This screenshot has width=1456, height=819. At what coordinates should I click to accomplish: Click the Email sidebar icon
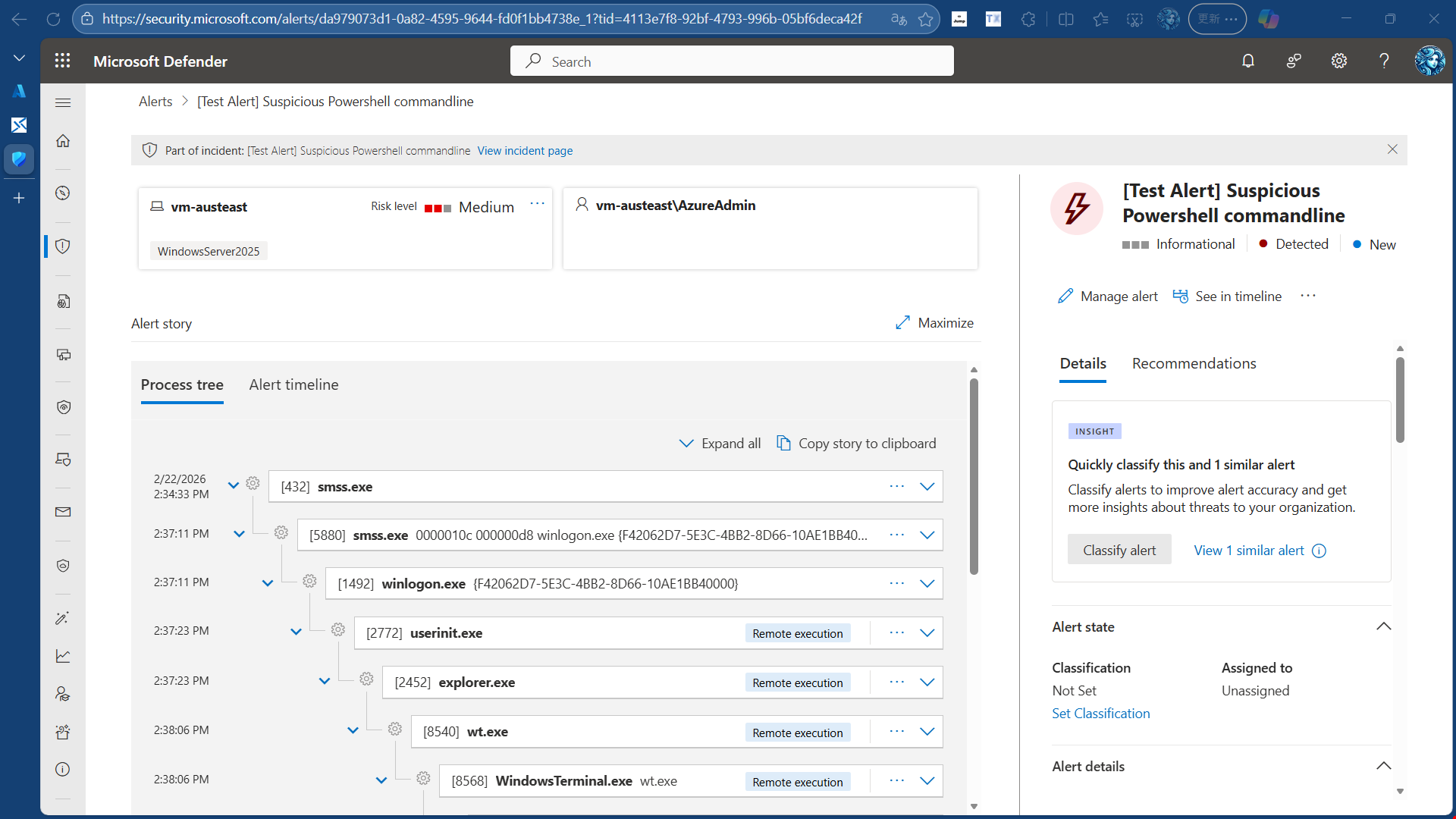click(x=63, y=512)
